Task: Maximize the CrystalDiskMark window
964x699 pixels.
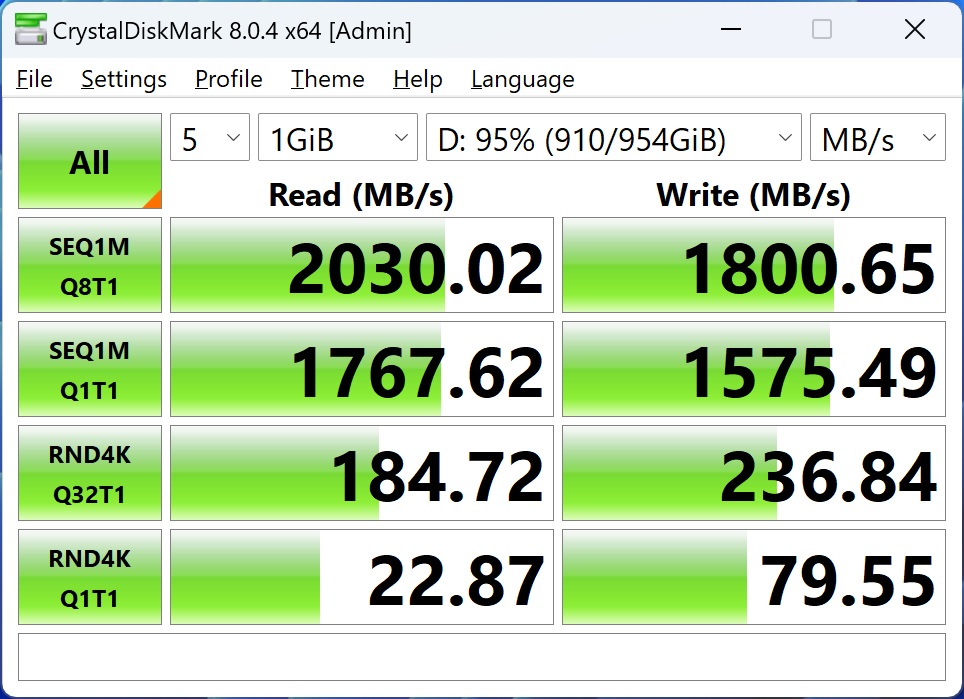Action: [x=822, y=29]
